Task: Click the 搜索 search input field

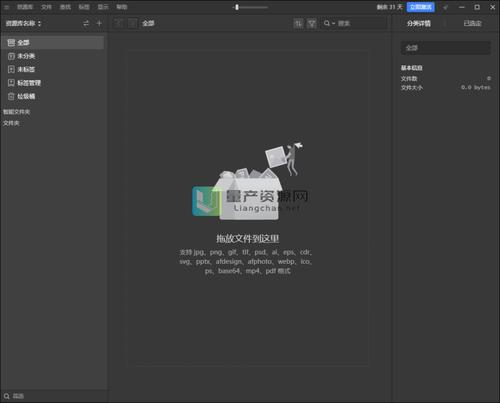Action: point(361,23)
